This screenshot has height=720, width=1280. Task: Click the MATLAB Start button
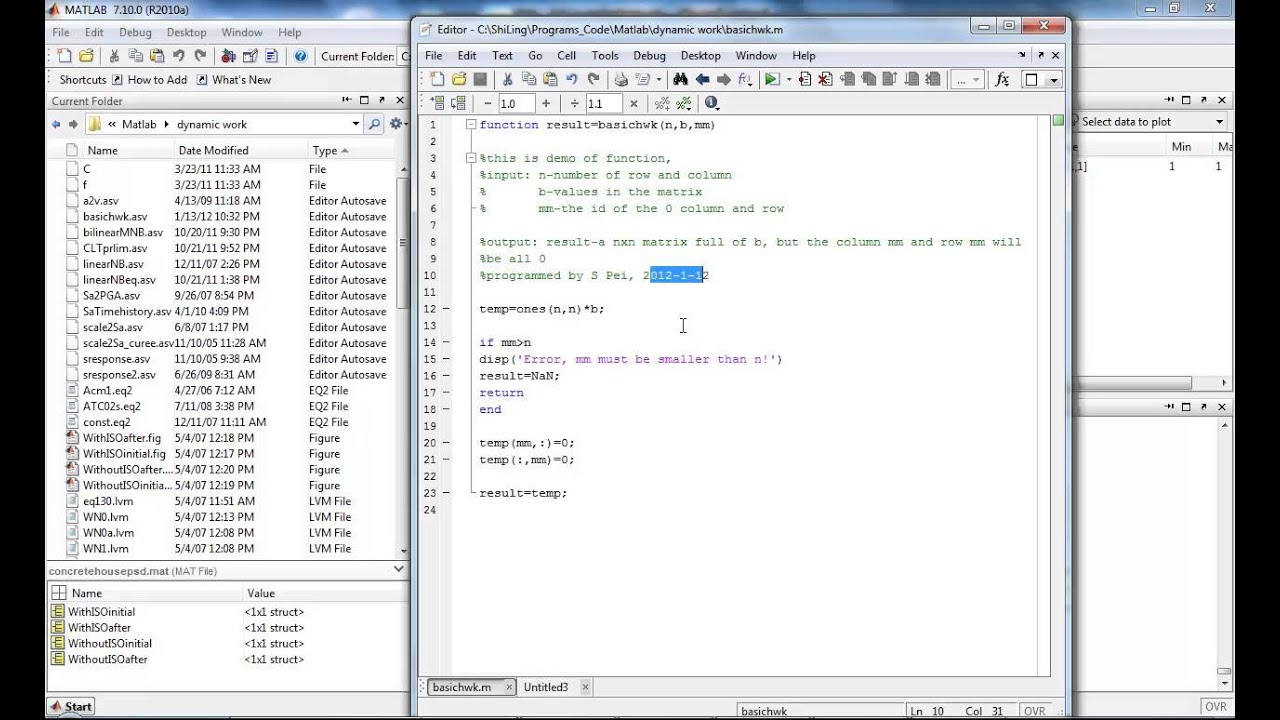[x=70, y=706]
